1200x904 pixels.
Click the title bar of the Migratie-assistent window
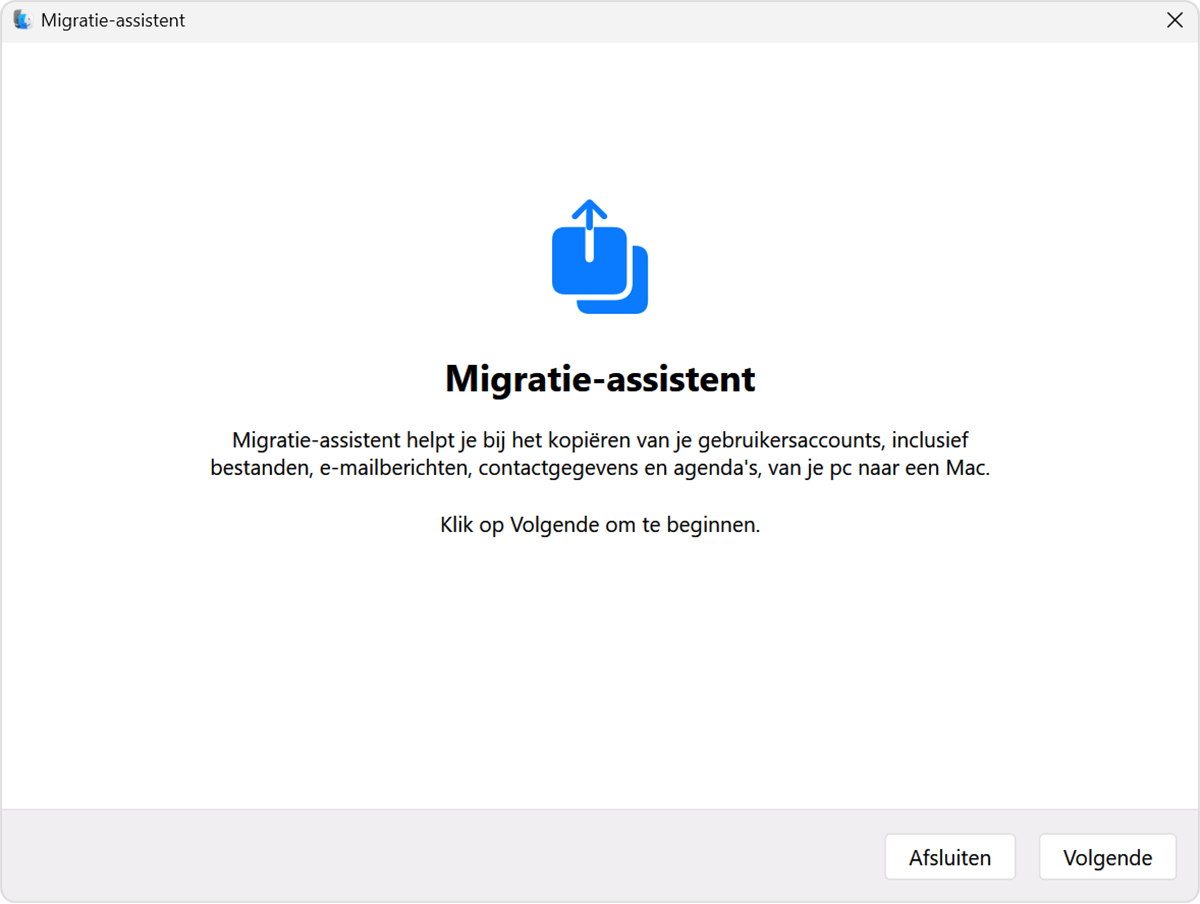click(600, 20)
